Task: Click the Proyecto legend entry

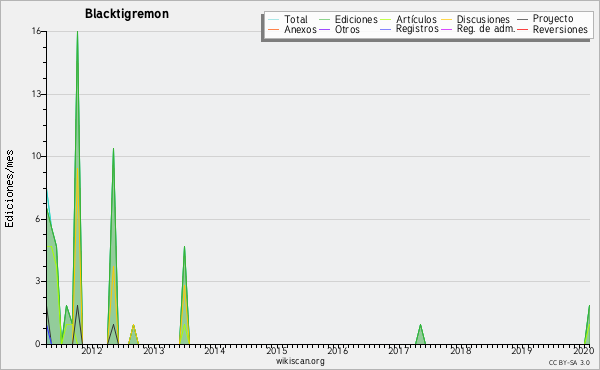Action: tap(545, 18)
